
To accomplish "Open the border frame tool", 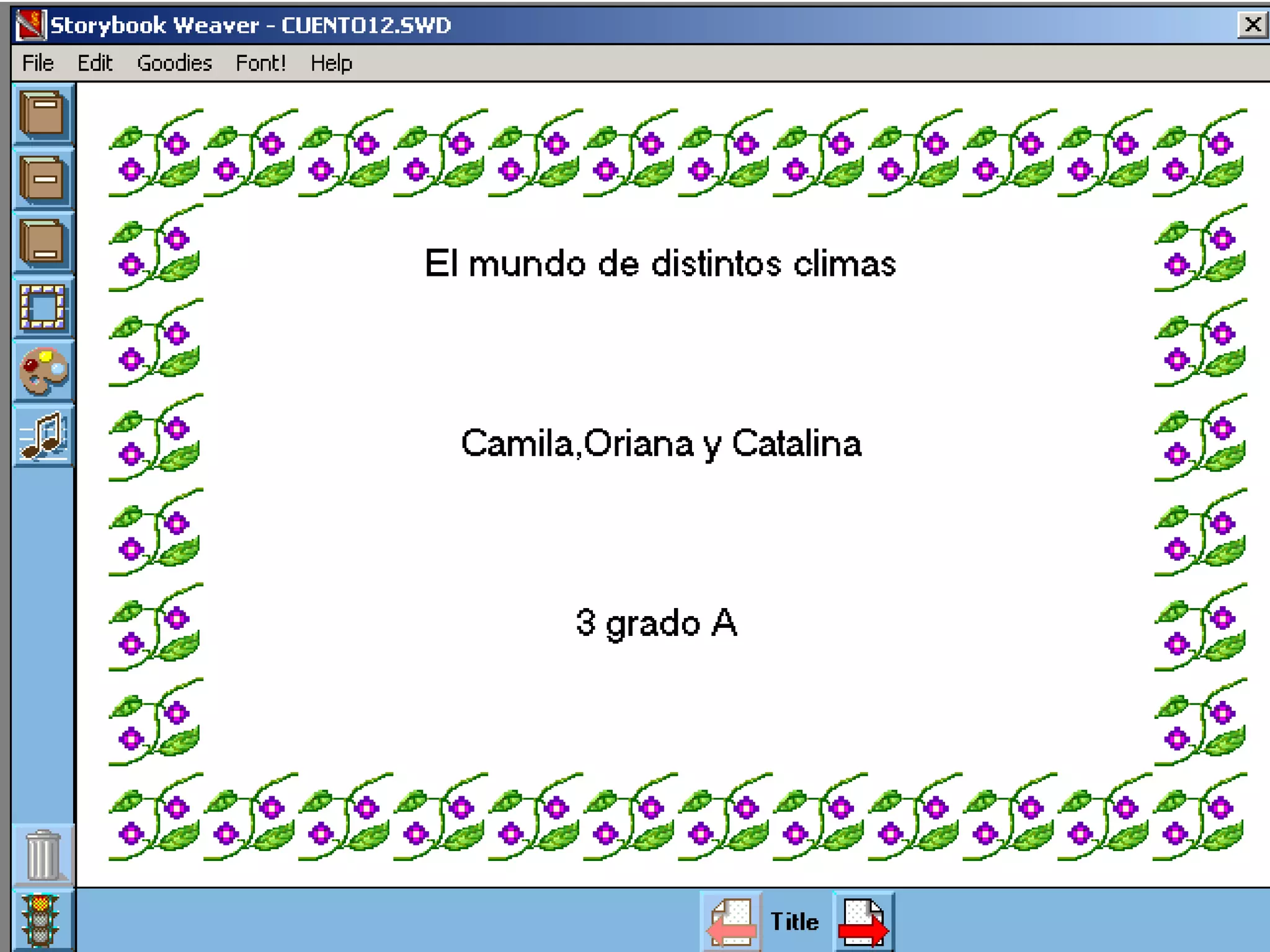I will [42, 307].
